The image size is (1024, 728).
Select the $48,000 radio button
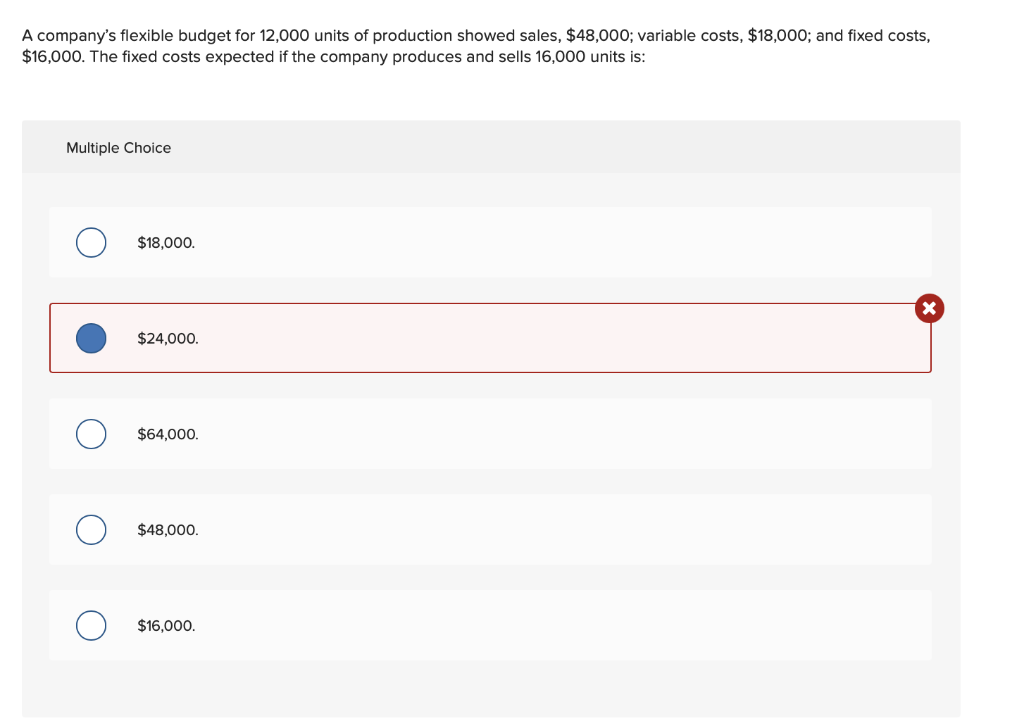91,530
